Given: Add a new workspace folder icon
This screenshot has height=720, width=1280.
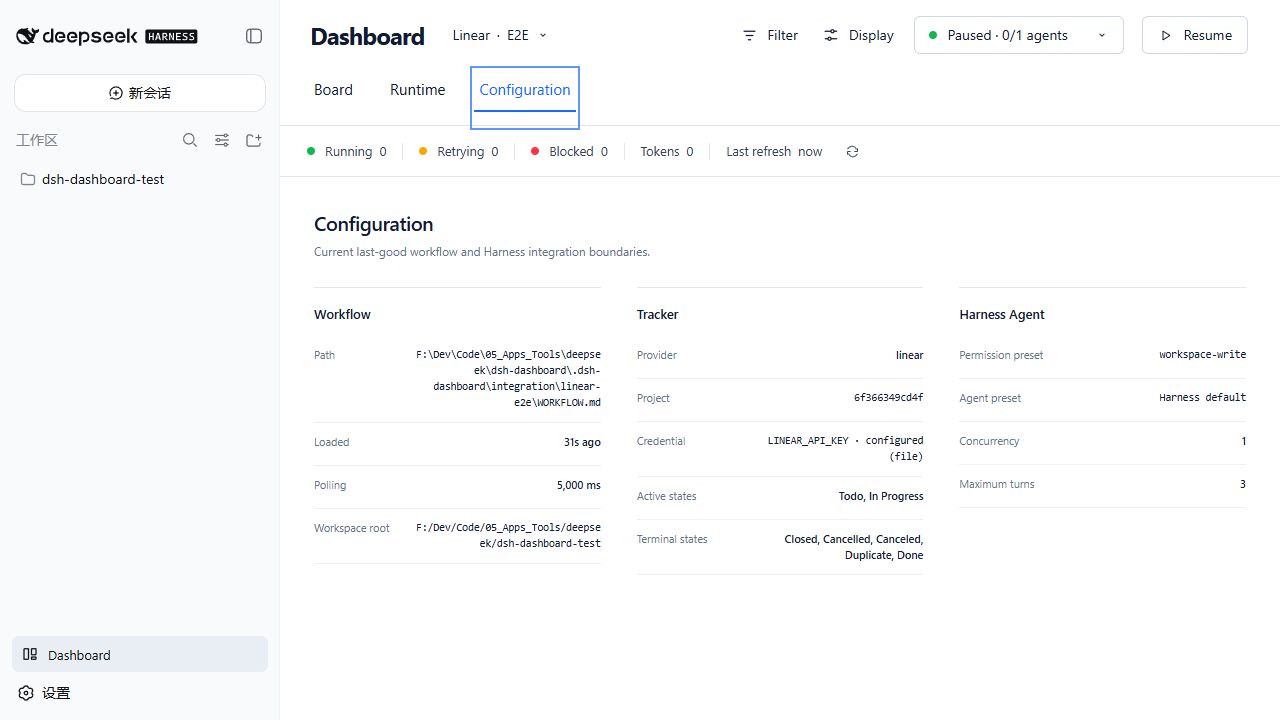Looking at the screenshot, I should [254, 140].
